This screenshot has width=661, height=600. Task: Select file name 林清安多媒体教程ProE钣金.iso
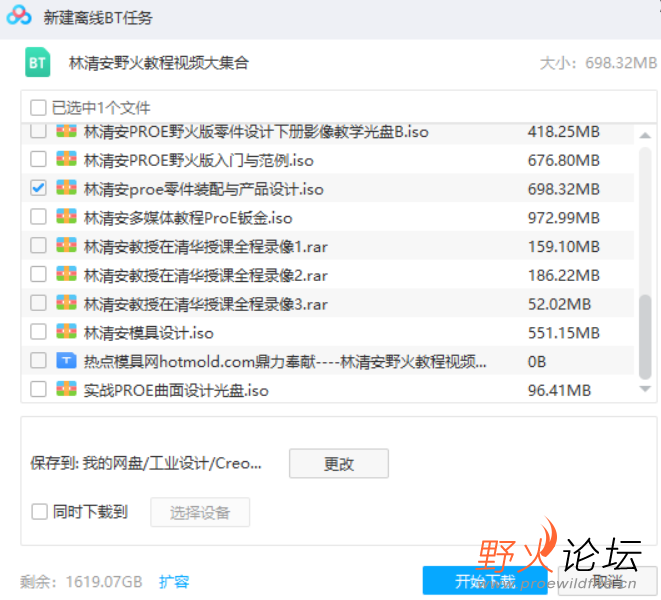pyautogui.click(x=188, y=218)
